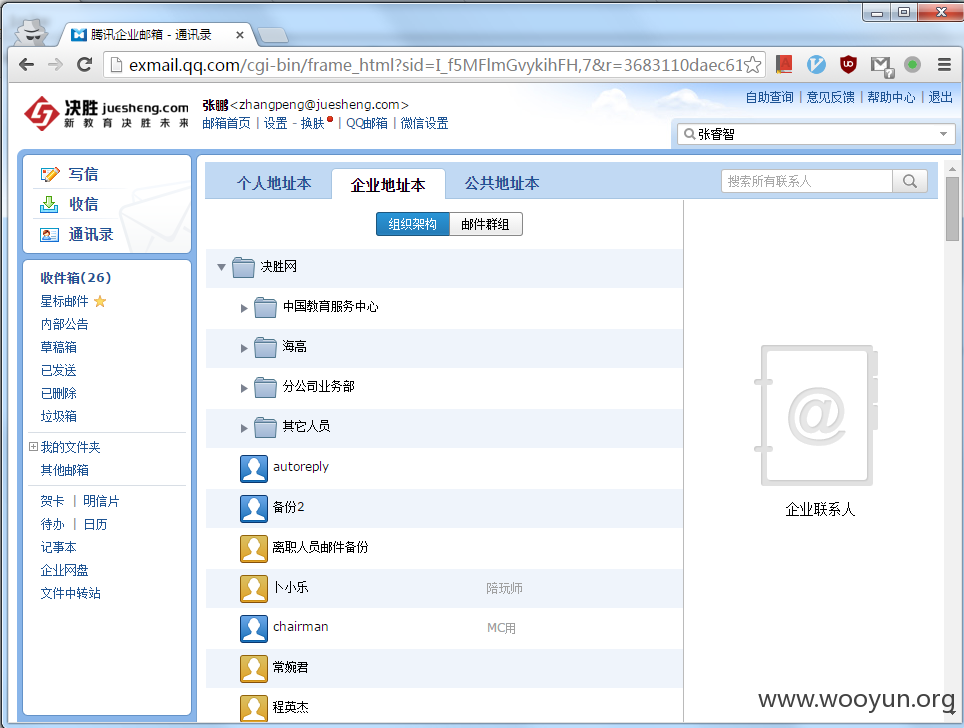Open the blue V extension icon
The image size is (964, 728).
pyautogui.click(x=816, y=65)
